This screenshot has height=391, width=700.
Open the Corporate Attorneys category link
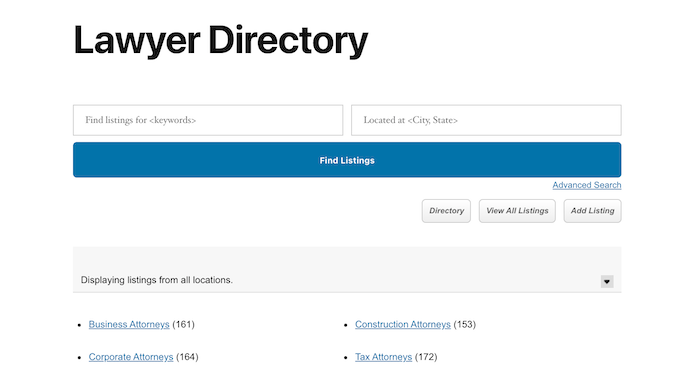[131, 357]
